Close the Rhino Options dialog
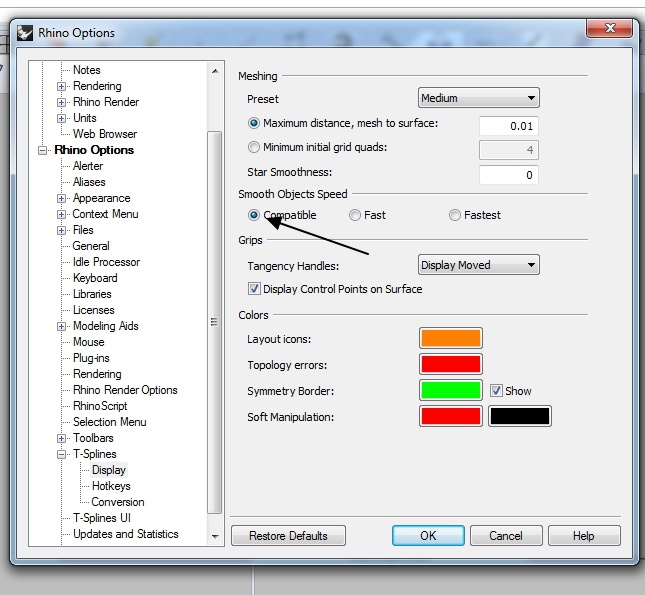Image resolution: width=645 pixels, height=595 pixels. [x=610, y=28]
